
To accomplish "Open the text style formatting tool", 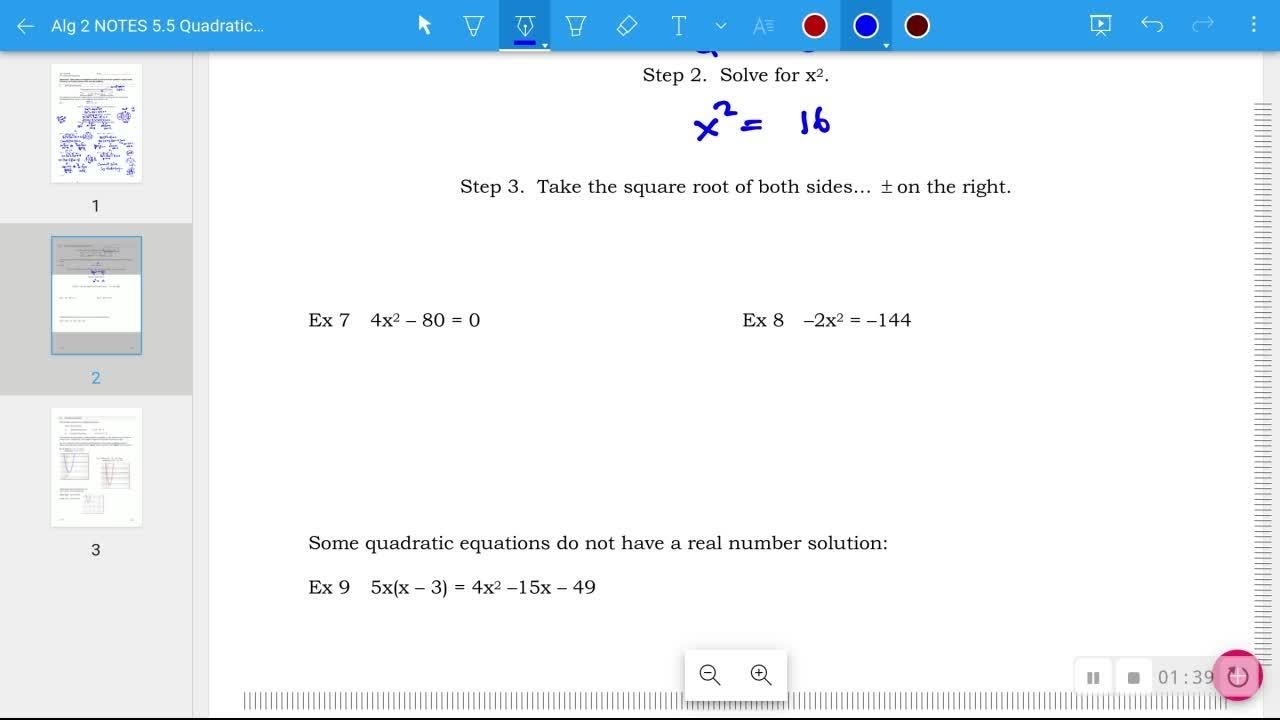I will pos(763,26).
